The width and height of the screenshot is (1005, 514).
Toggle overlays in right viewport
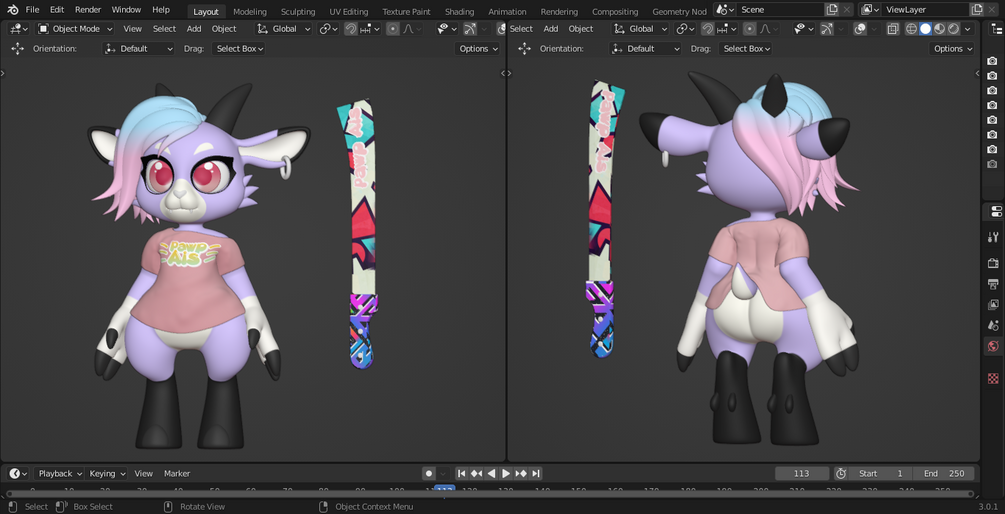point(861,29)
